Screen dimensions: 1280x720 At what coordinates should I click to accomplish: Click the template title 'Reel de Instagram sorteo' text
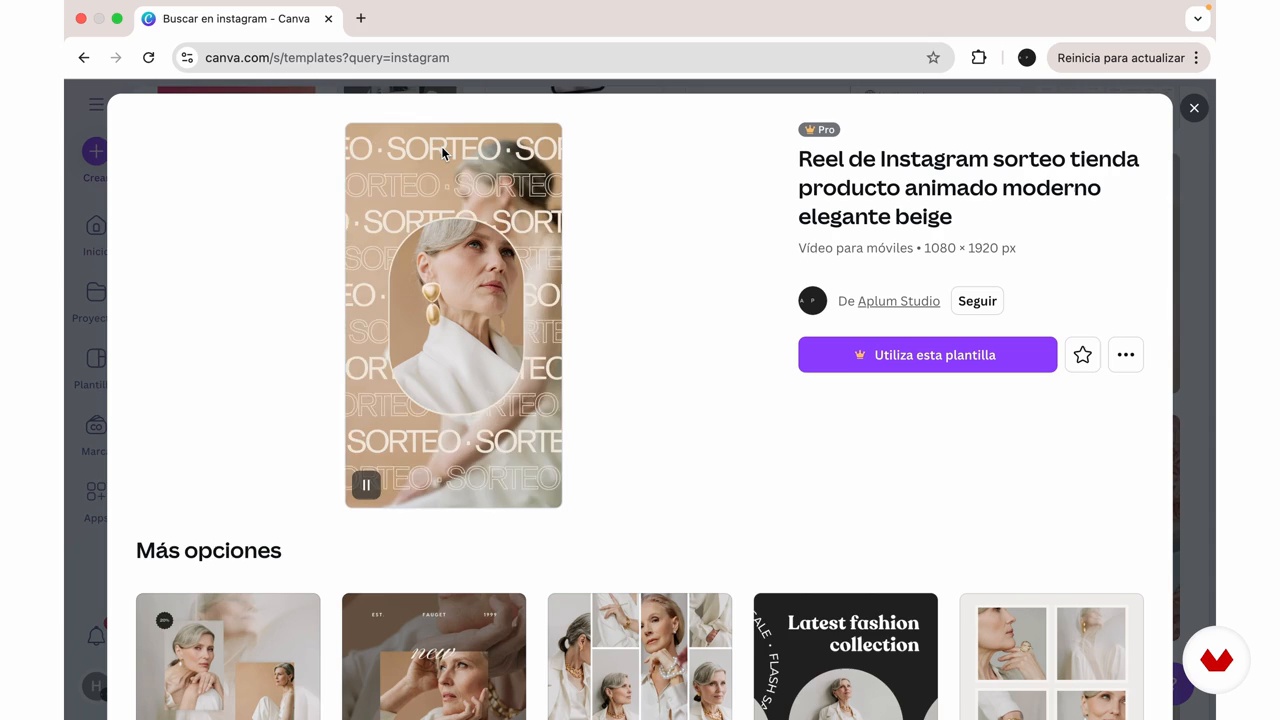click(x=968, y=187)
